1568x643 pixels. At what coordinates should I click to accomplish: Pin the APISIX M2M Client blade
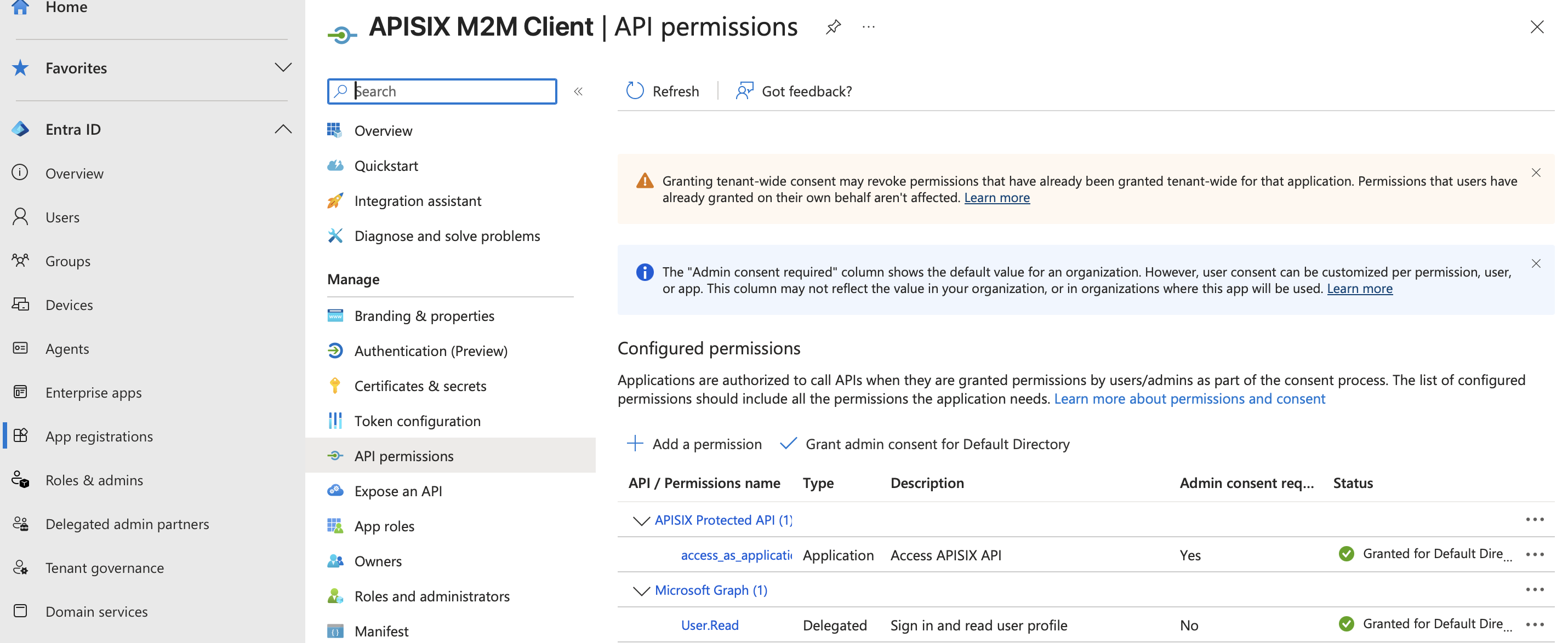point(833,27)
